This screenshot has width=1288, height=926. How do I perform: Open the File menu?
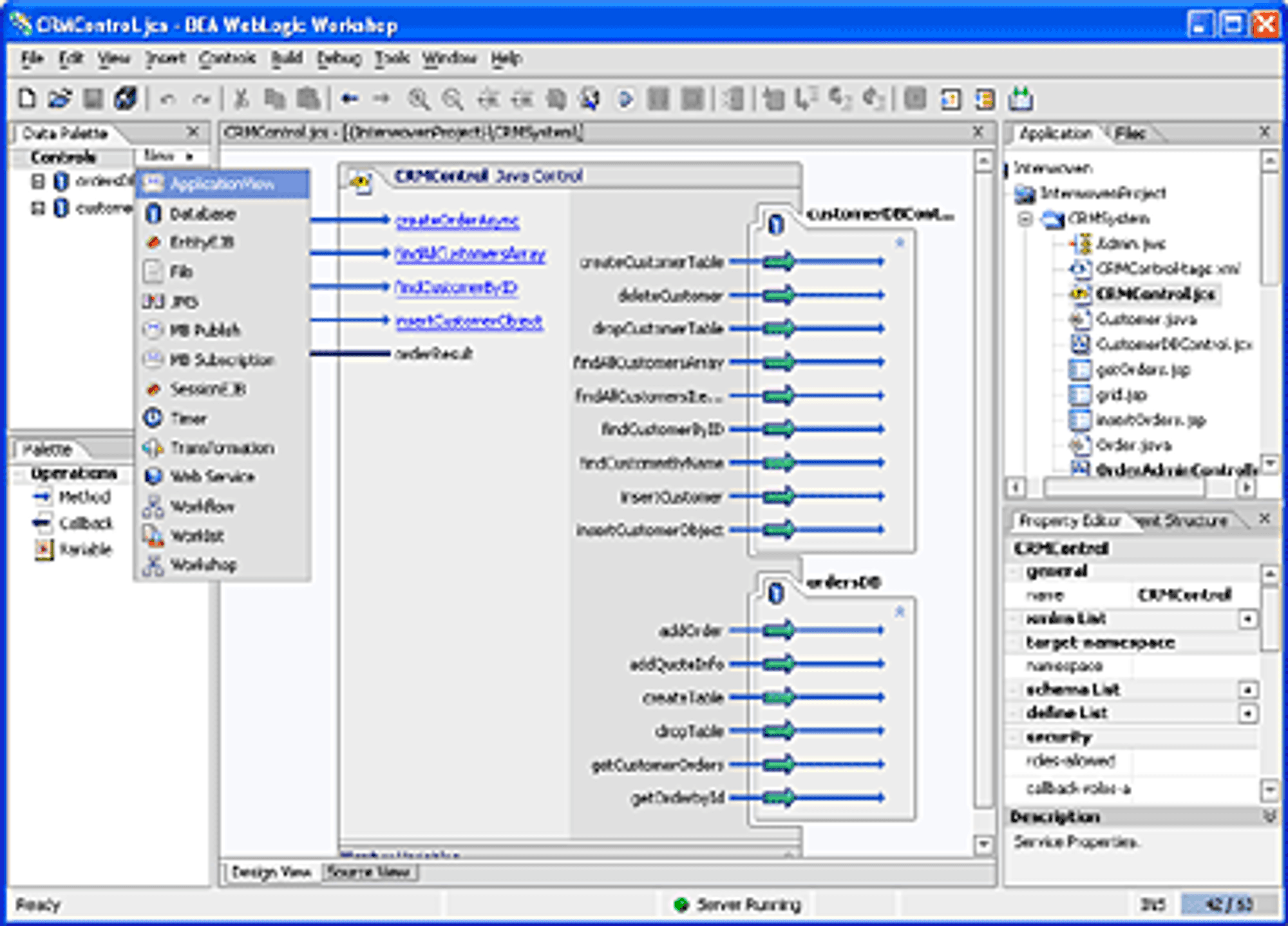[32, 59]
